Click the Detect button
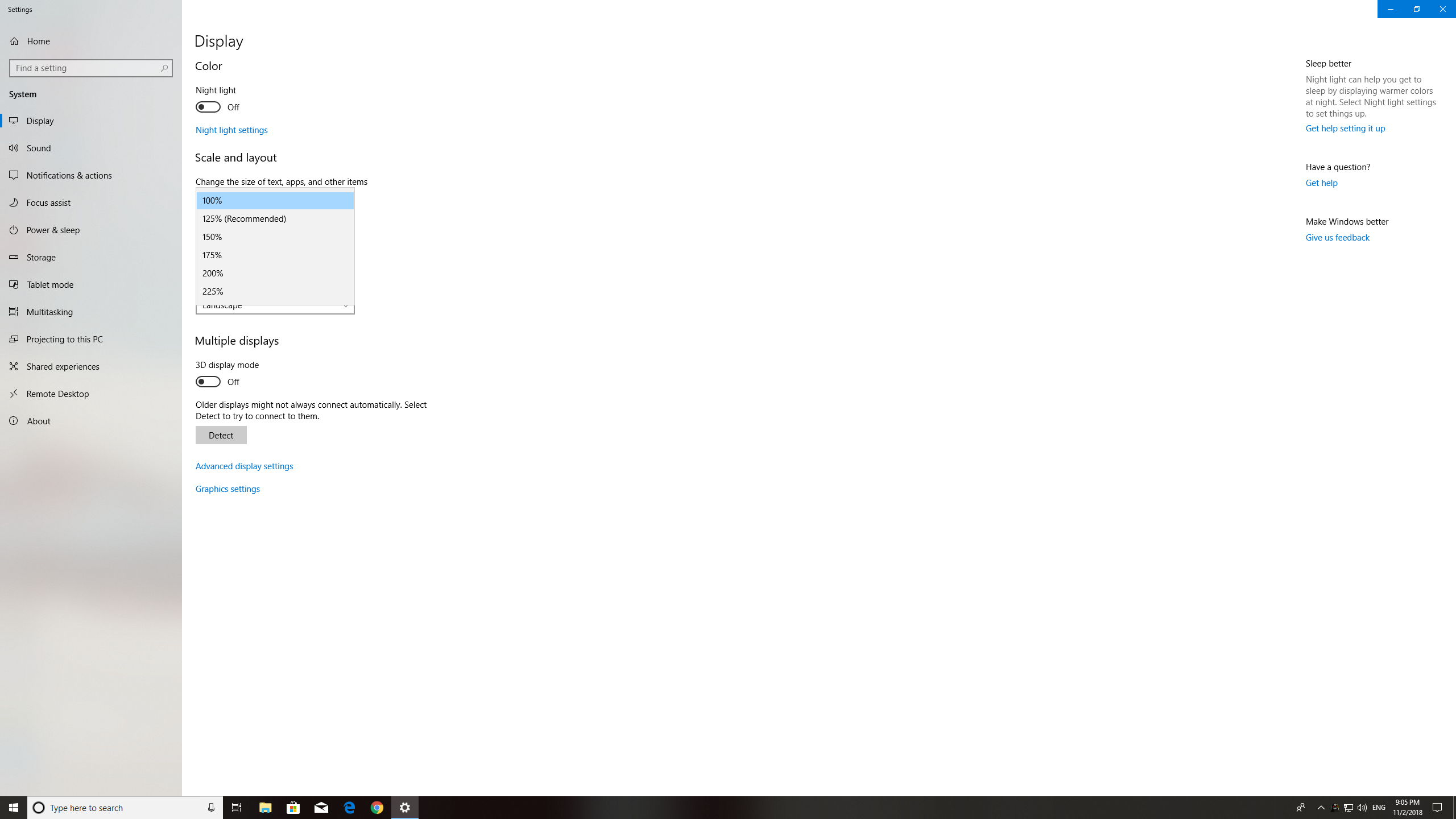This screenshot has height=819, width=1456. point(221,435)
